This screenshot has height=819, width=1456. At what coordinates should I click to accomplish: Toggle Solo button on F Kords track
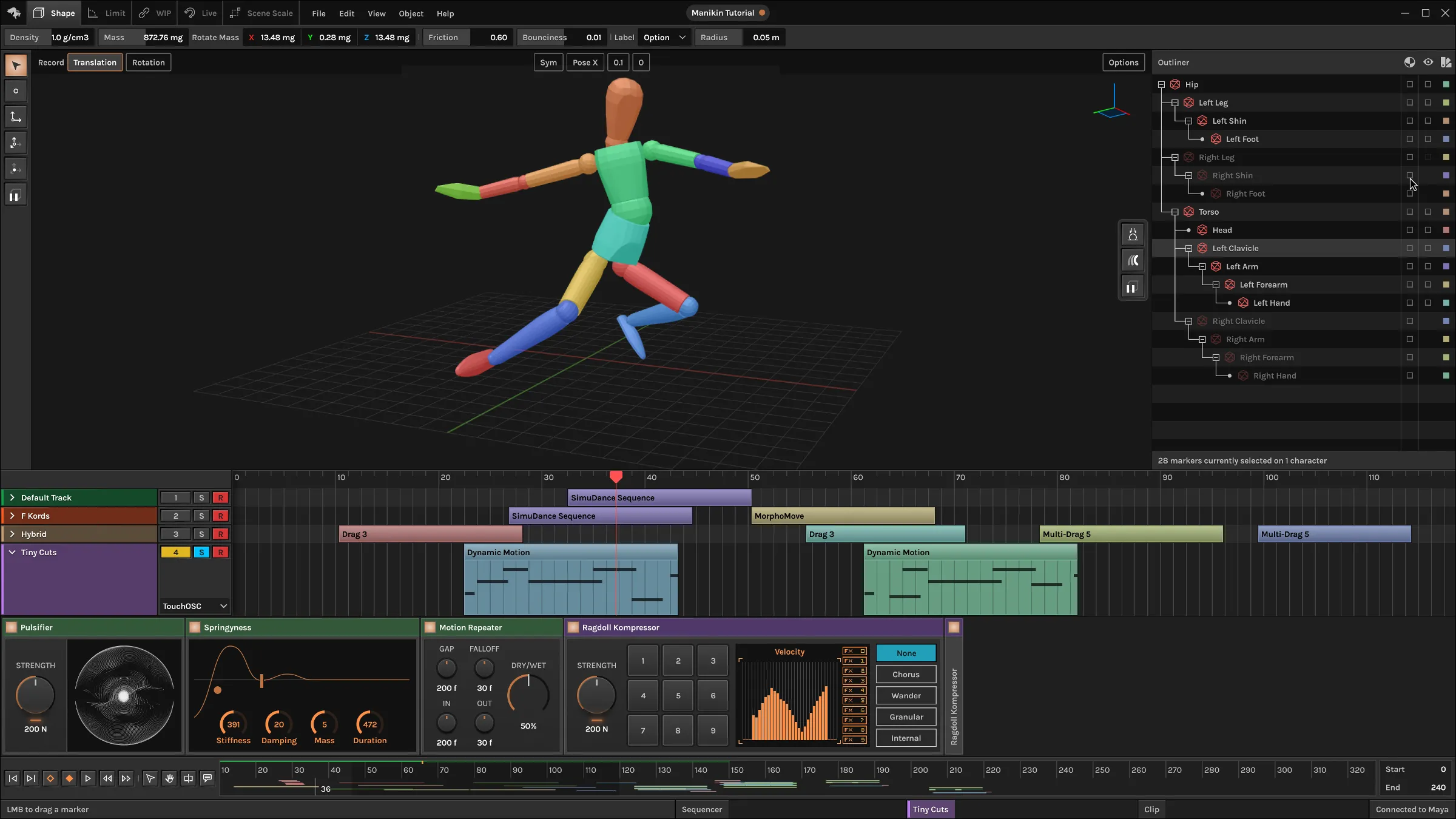click(201, 516)
